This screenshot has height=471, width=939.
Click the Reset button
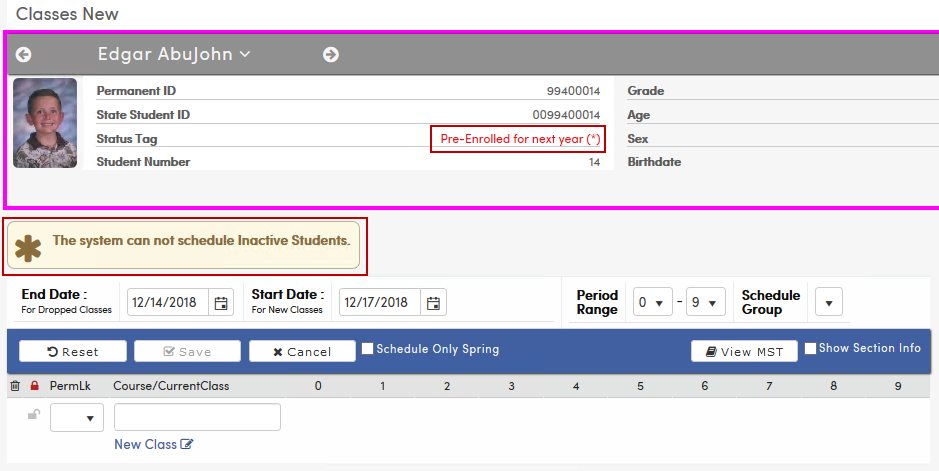(x=73, y=351)
